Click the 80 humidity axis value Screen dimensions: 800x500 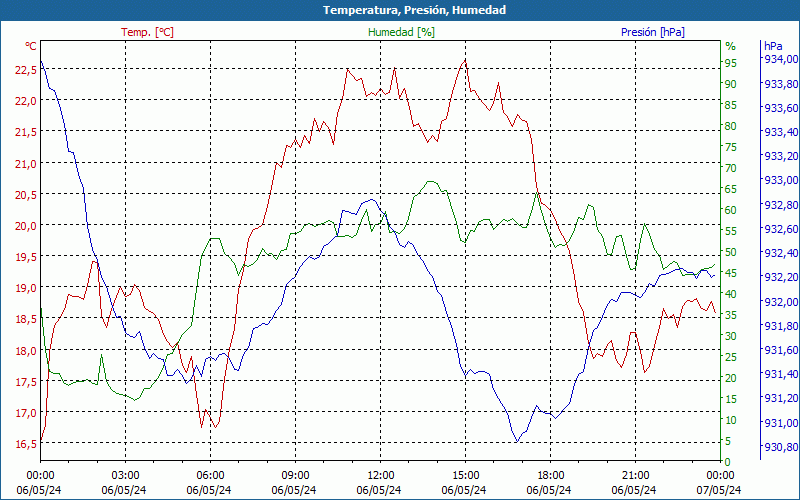click(731, 126)
